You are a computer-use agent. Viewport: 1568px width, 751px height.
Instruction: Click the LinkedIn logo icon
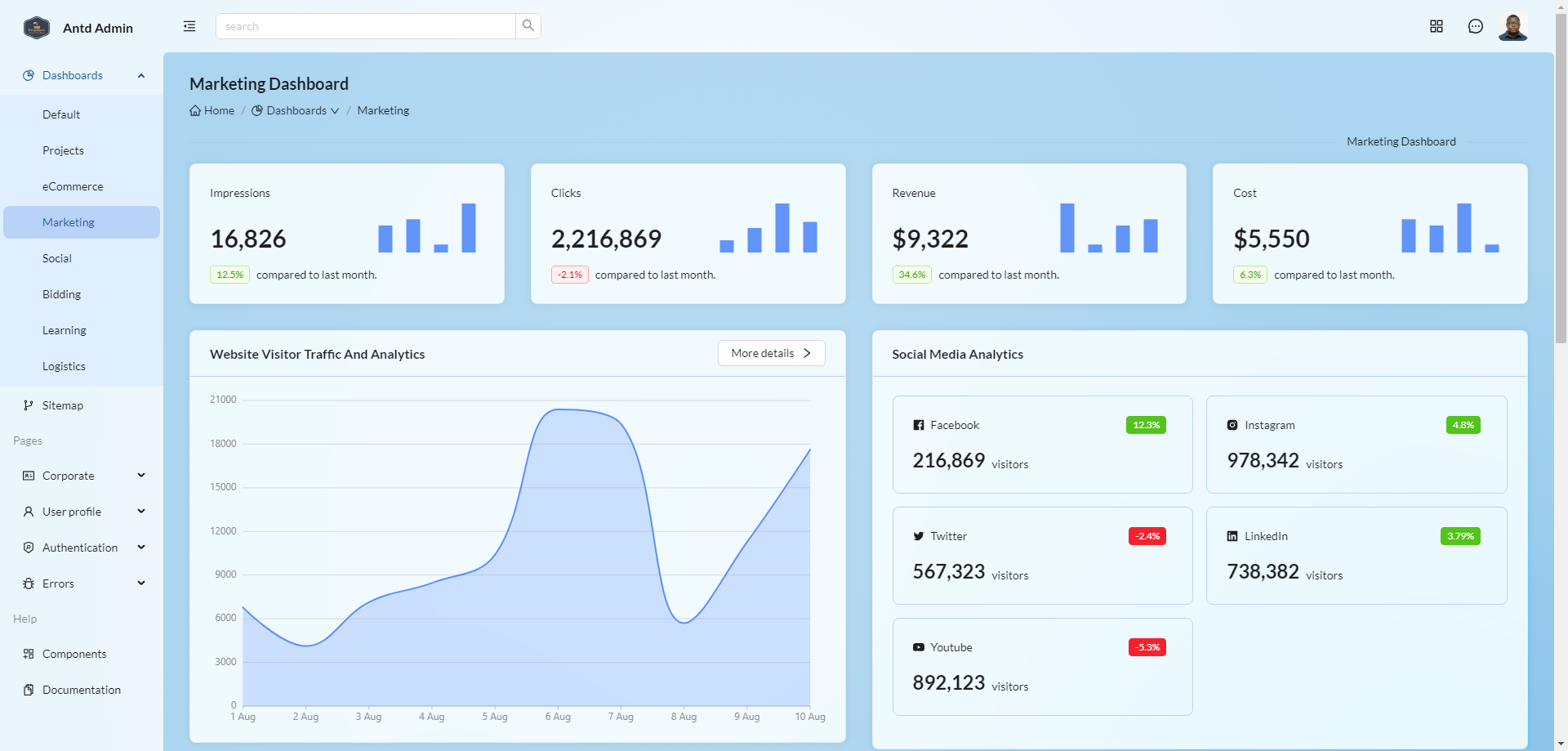pyautogui.click(x=1232, y=536)
